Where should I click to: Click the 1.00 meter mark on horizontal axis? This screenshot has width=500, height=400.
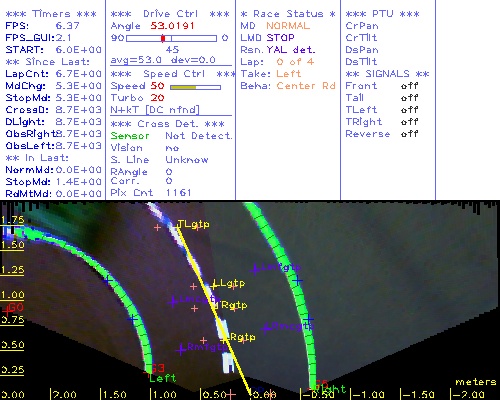[x=163, y=395]
